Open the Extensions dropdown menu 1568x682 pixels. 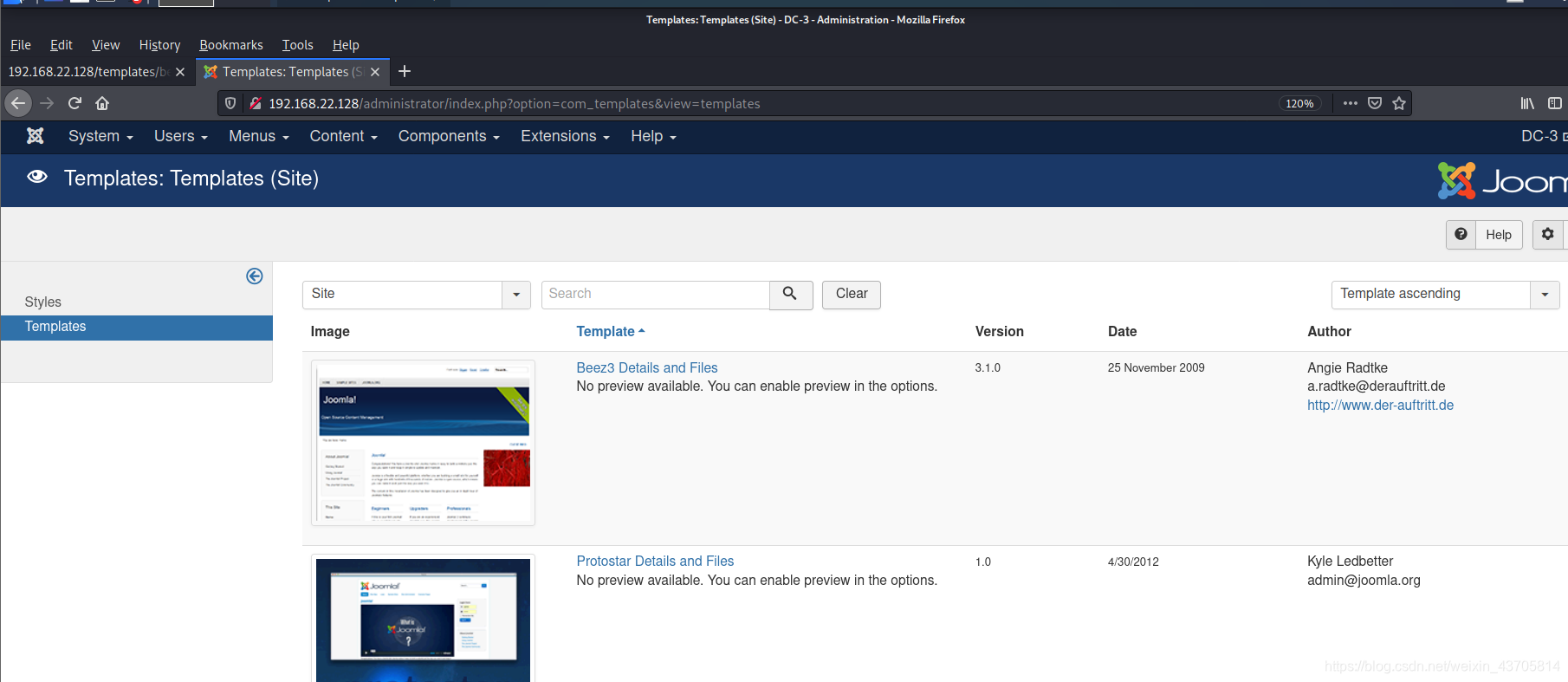coord(565,136)
